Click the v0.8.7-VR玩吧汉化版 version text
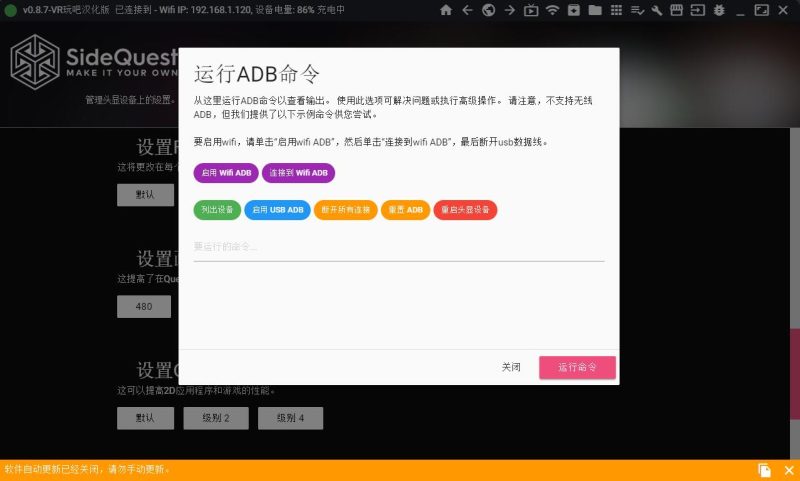The height and width of the screenshot is (481, 800). pyautogui.click(x=66, y=10)
